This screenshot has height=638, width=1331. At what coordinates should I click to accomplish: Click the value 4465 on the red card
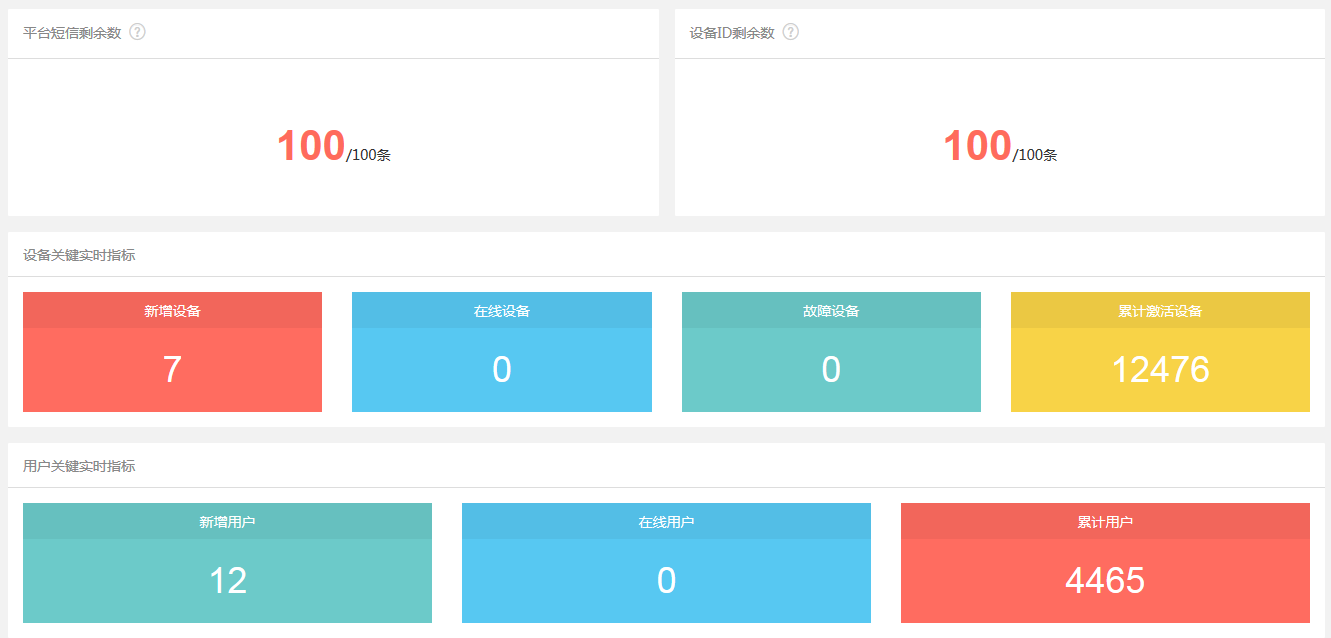point(1105,577)
